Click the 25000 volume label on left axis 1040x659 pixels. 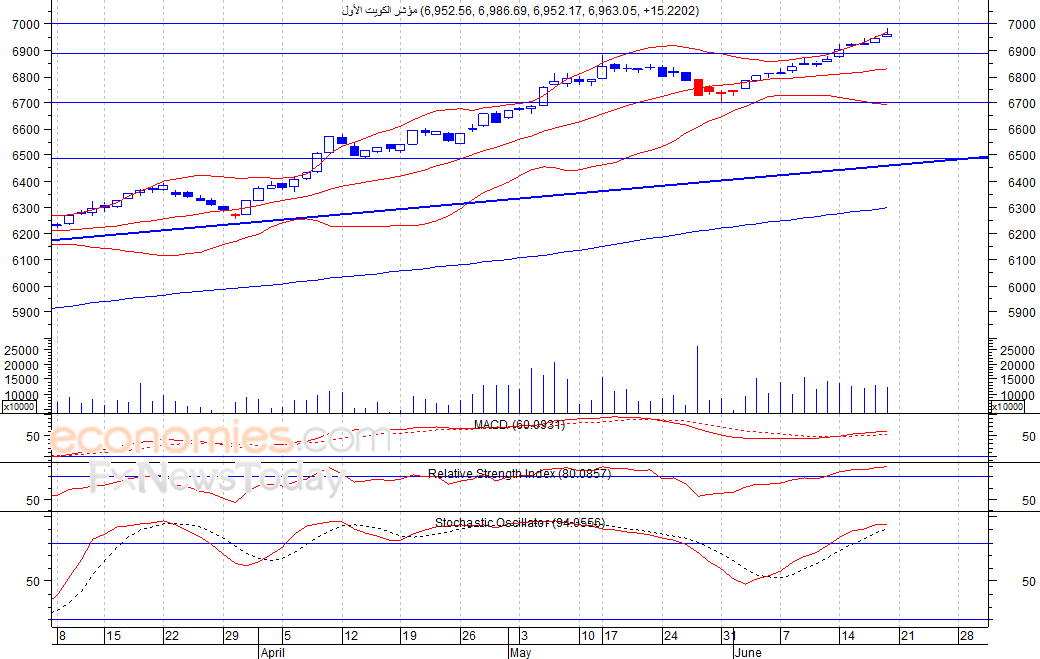tap(23, 350)
